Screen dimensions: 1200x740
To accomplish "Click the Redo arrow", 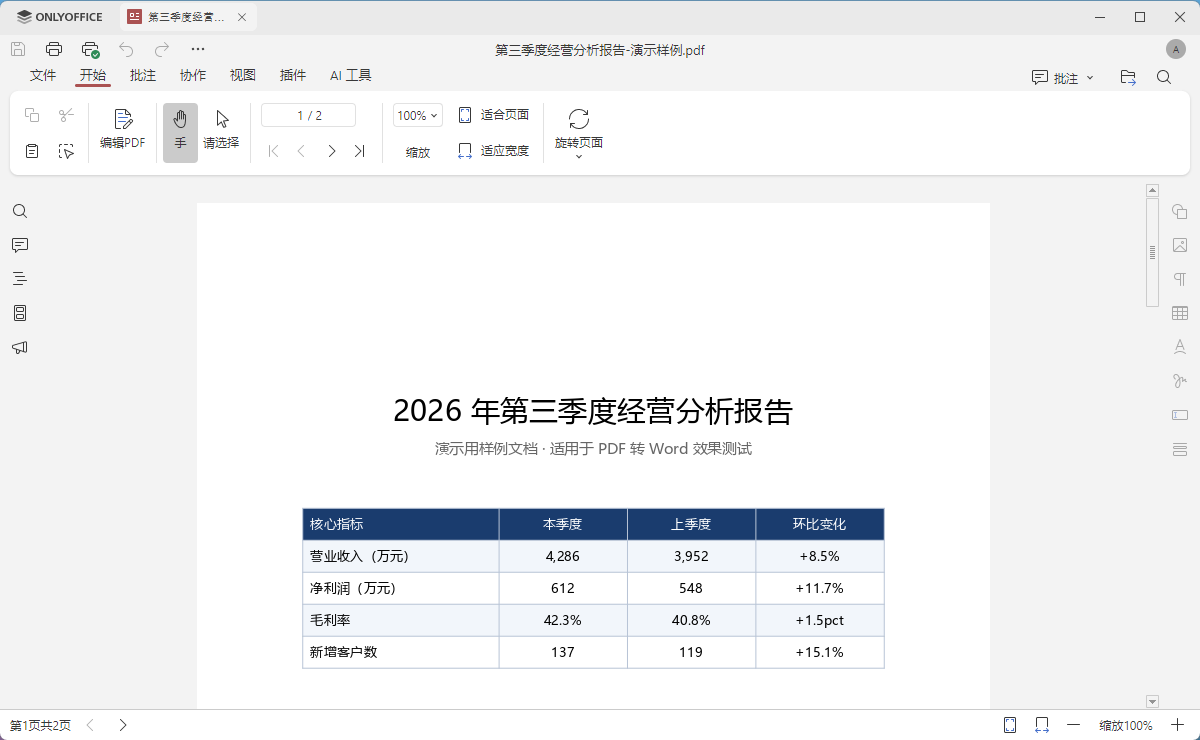I will click(162, 49).
